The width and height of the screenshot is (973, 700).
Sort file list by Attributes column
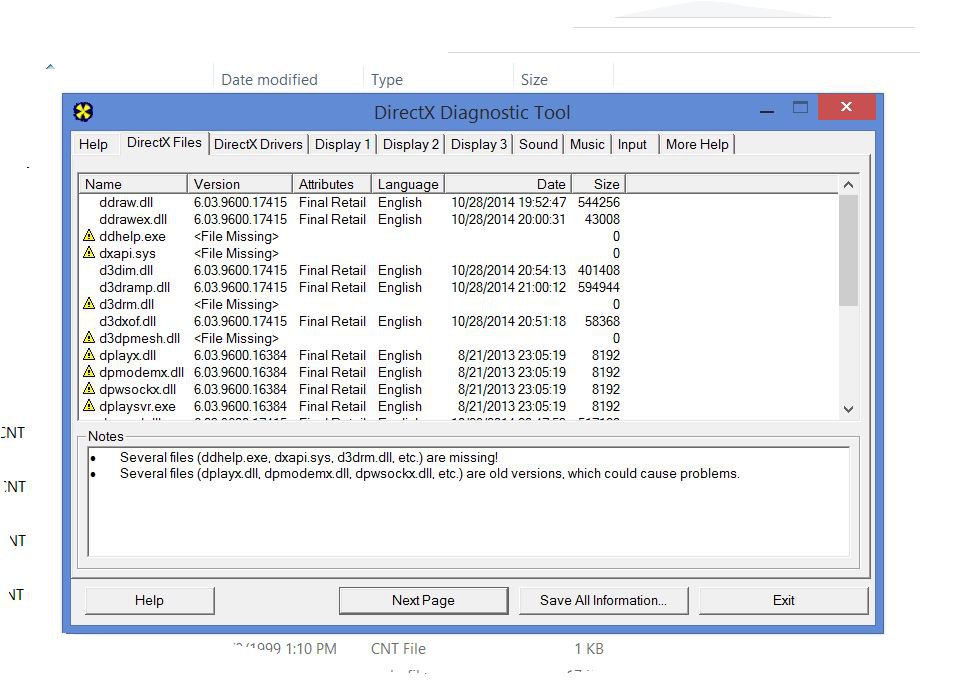(331, 184)
